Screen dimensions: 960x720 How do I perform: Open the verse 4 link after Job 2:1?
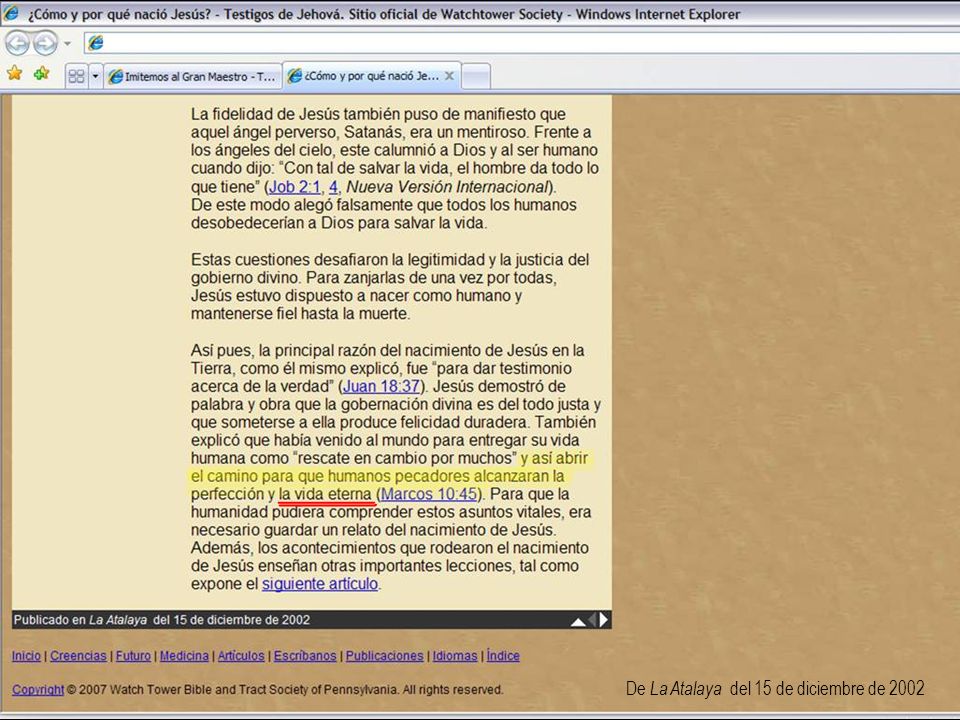pyautogui.click(x=333, y=187)
